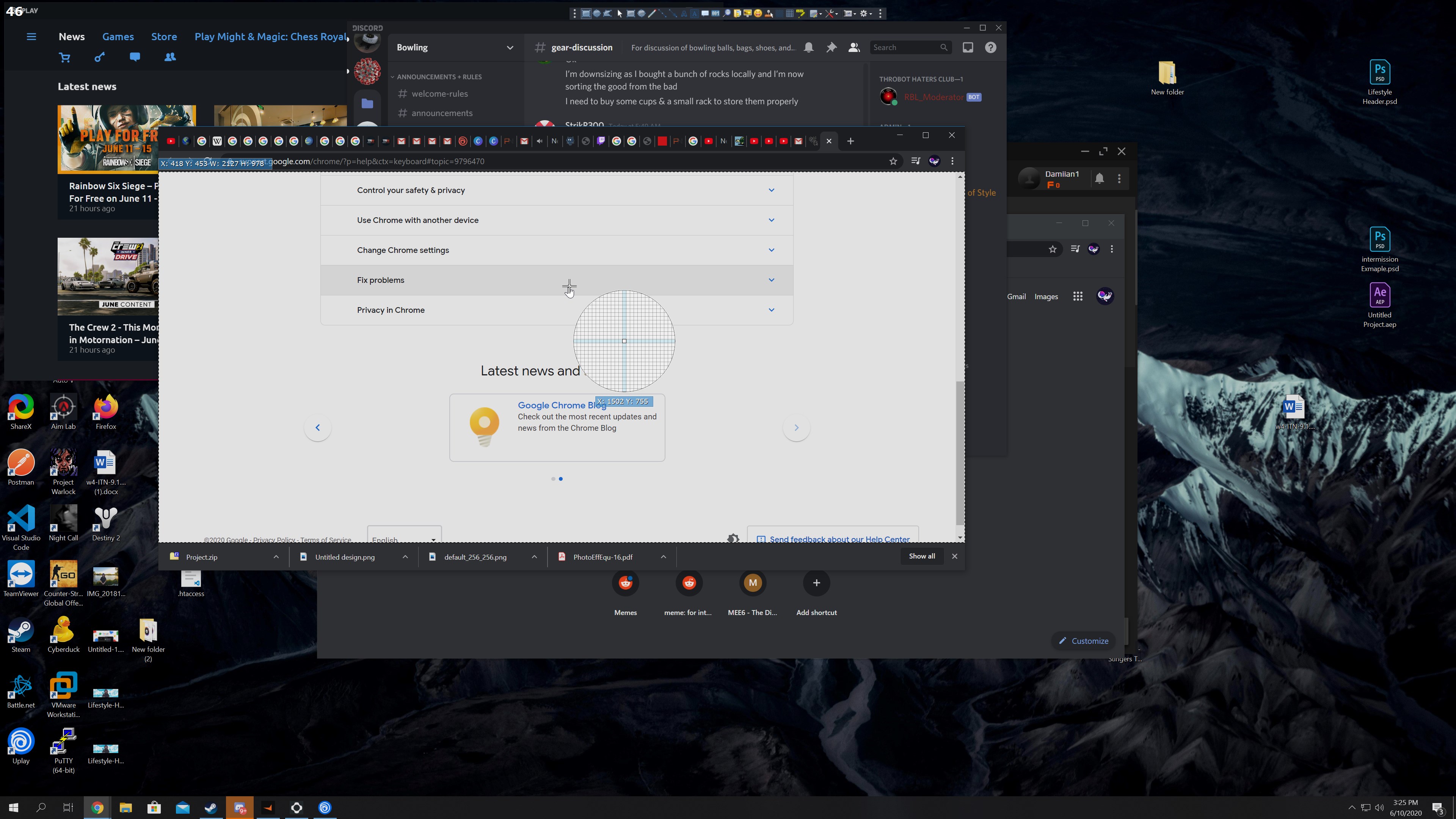This screenshot has height=819, width=1456.
Task: Open Bowling server dropdown menu
Action: click(x=510, y=47)
